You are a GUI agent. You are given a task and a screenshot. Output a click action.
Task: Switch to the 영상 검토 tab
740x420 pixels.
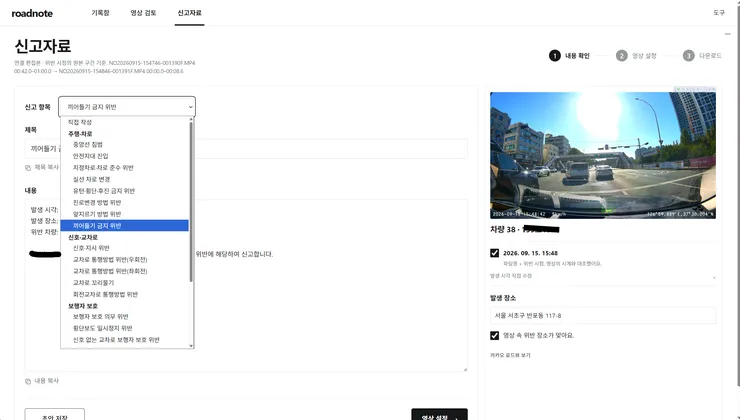point(143,13)
